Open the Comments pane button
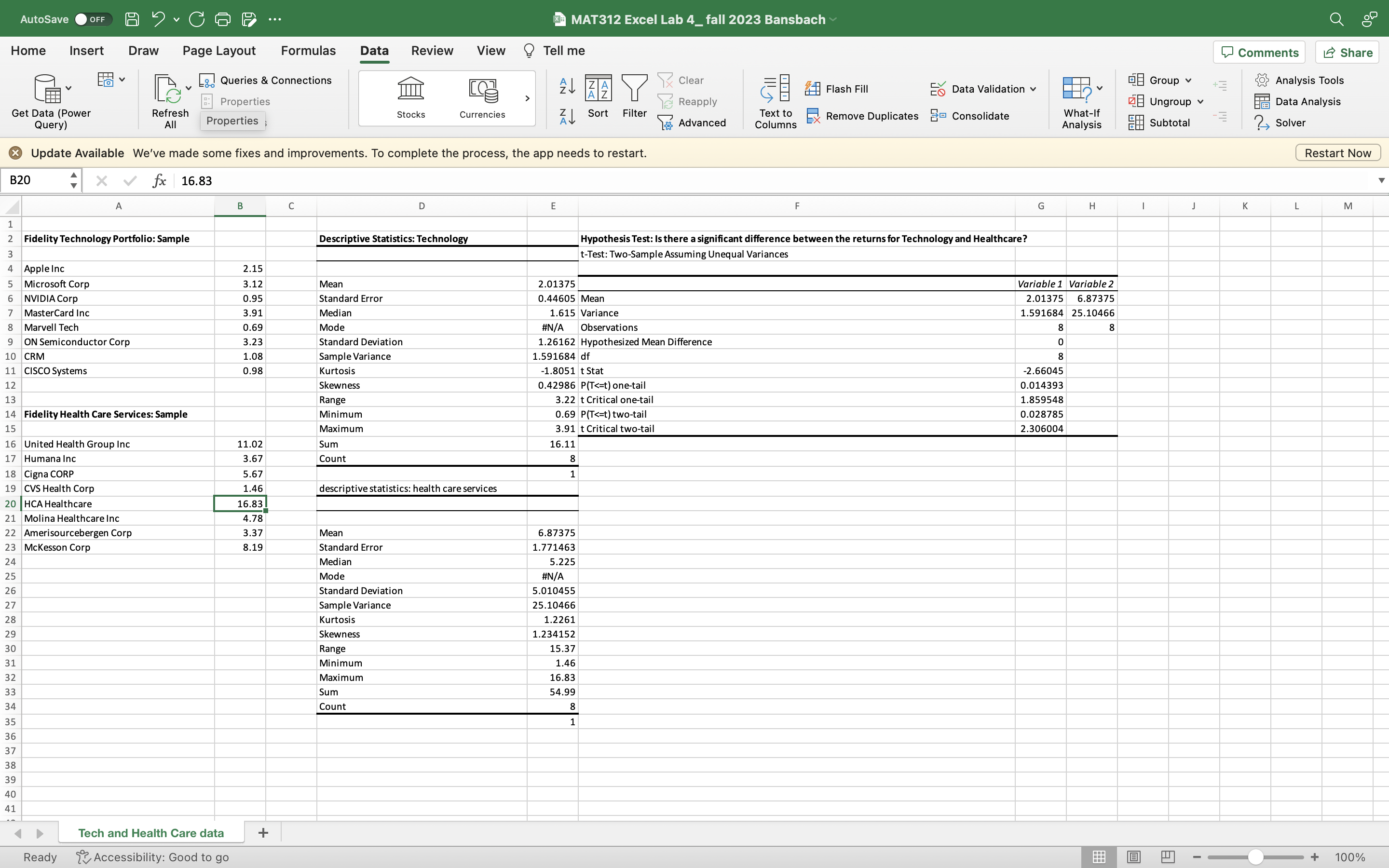The height and width of the screenshot is (868, 1389). tap(1259, 52)
